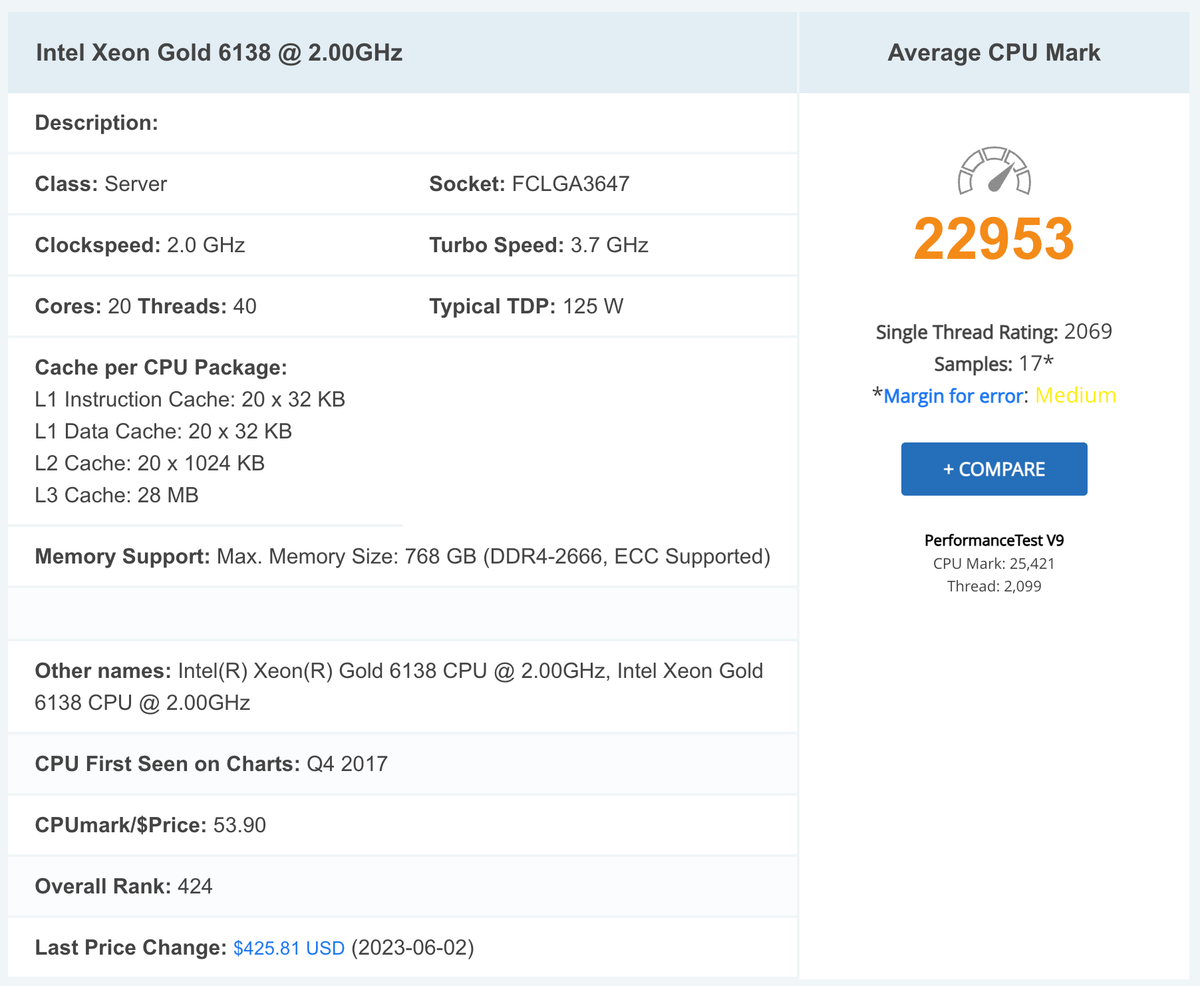Click the Typical TDP 125 W entry
1200x986 pixels.
pyautogui.click(x=526, y=306)
